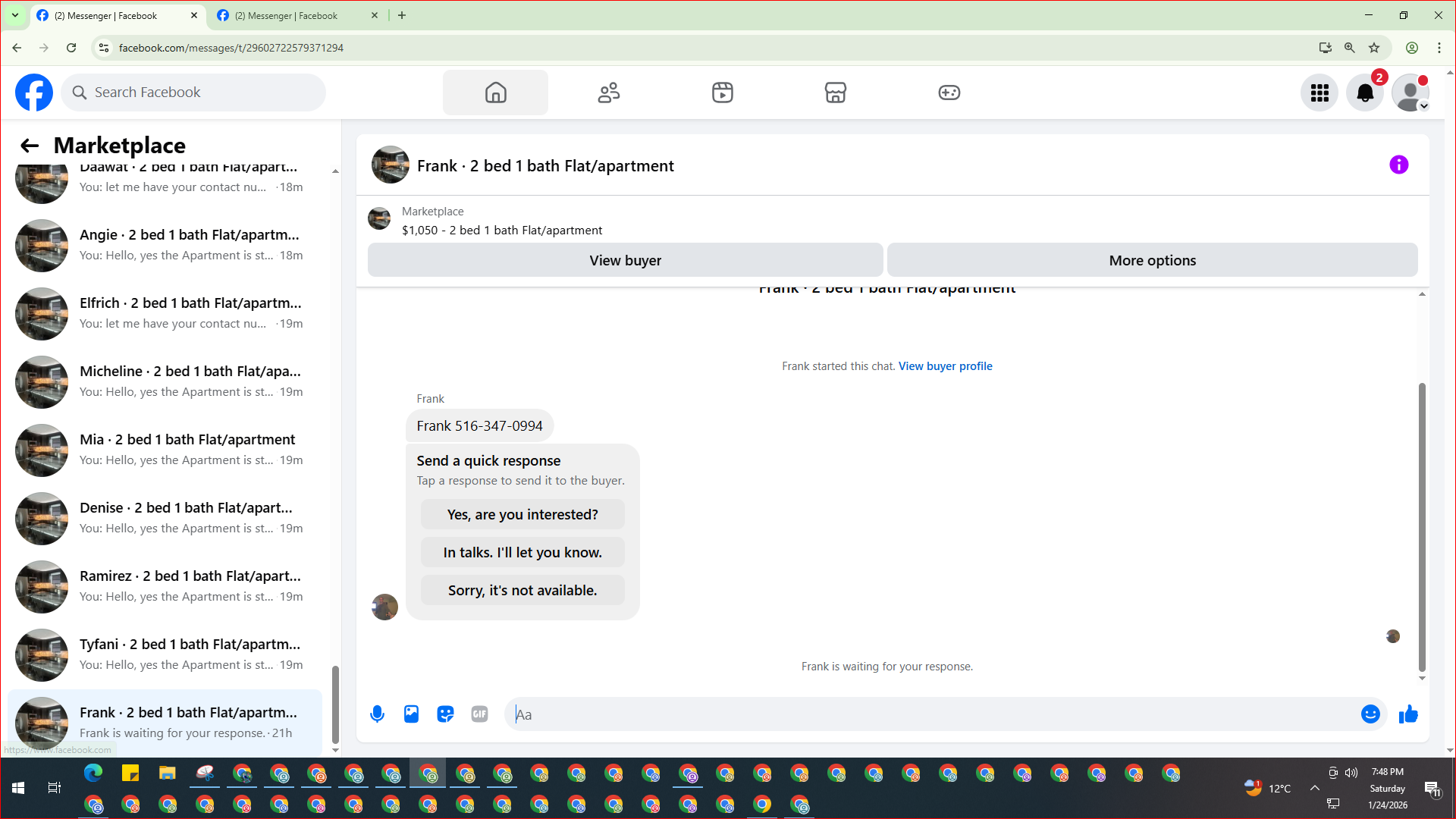Open Facebook notifications bell
Image resolution: width=1456 pixels, height=819 pixels.
[1364, 93]
